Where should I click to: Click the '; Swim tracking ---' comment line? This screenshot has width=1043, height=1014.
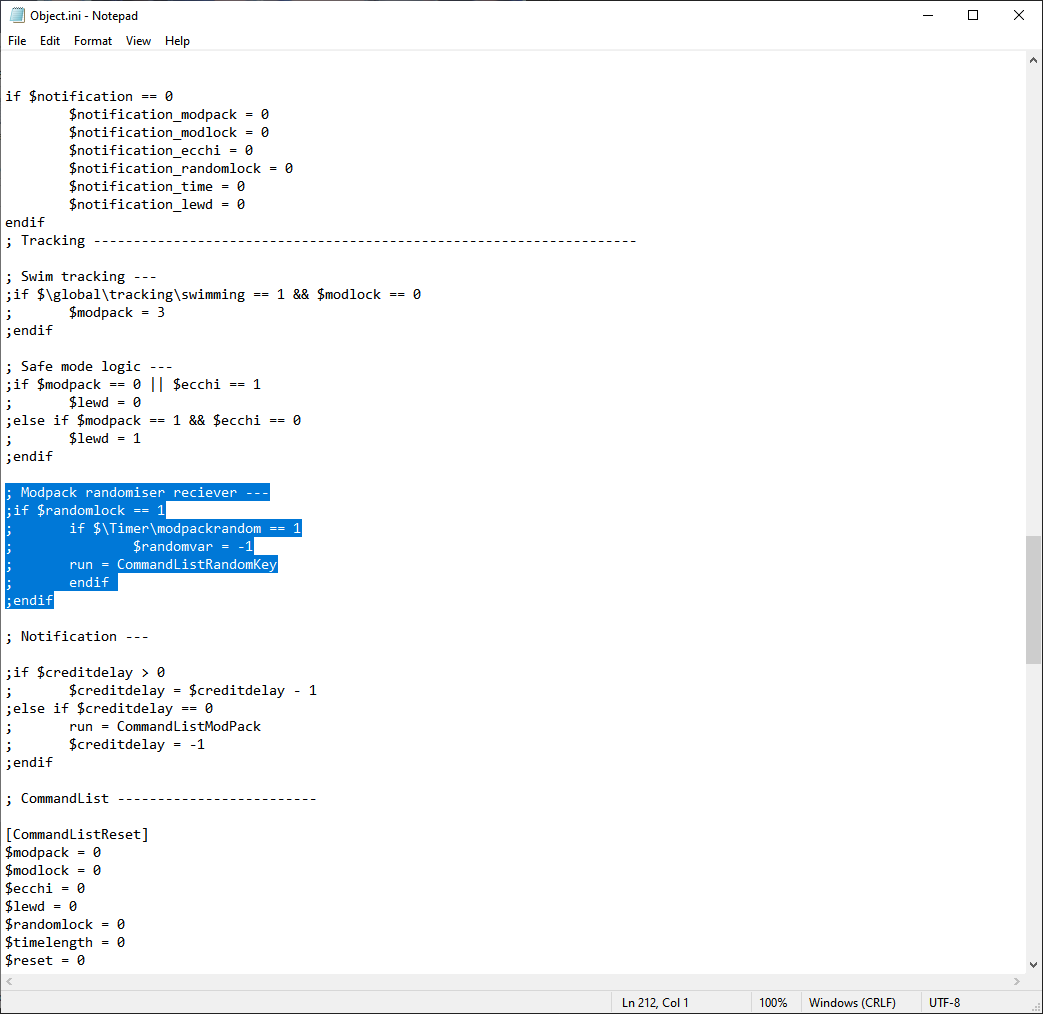pyautogui.click(x=81, y=276)
